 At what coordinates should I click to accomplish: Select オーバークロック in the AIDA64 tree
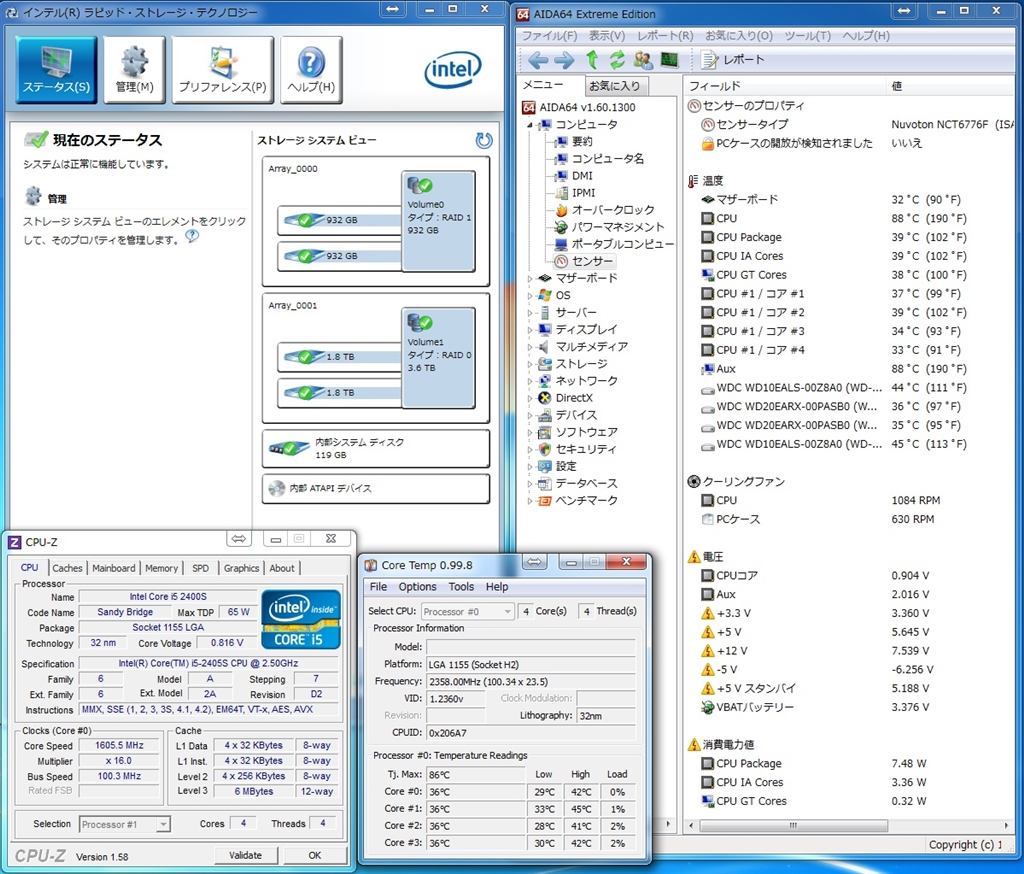point(612,210)
